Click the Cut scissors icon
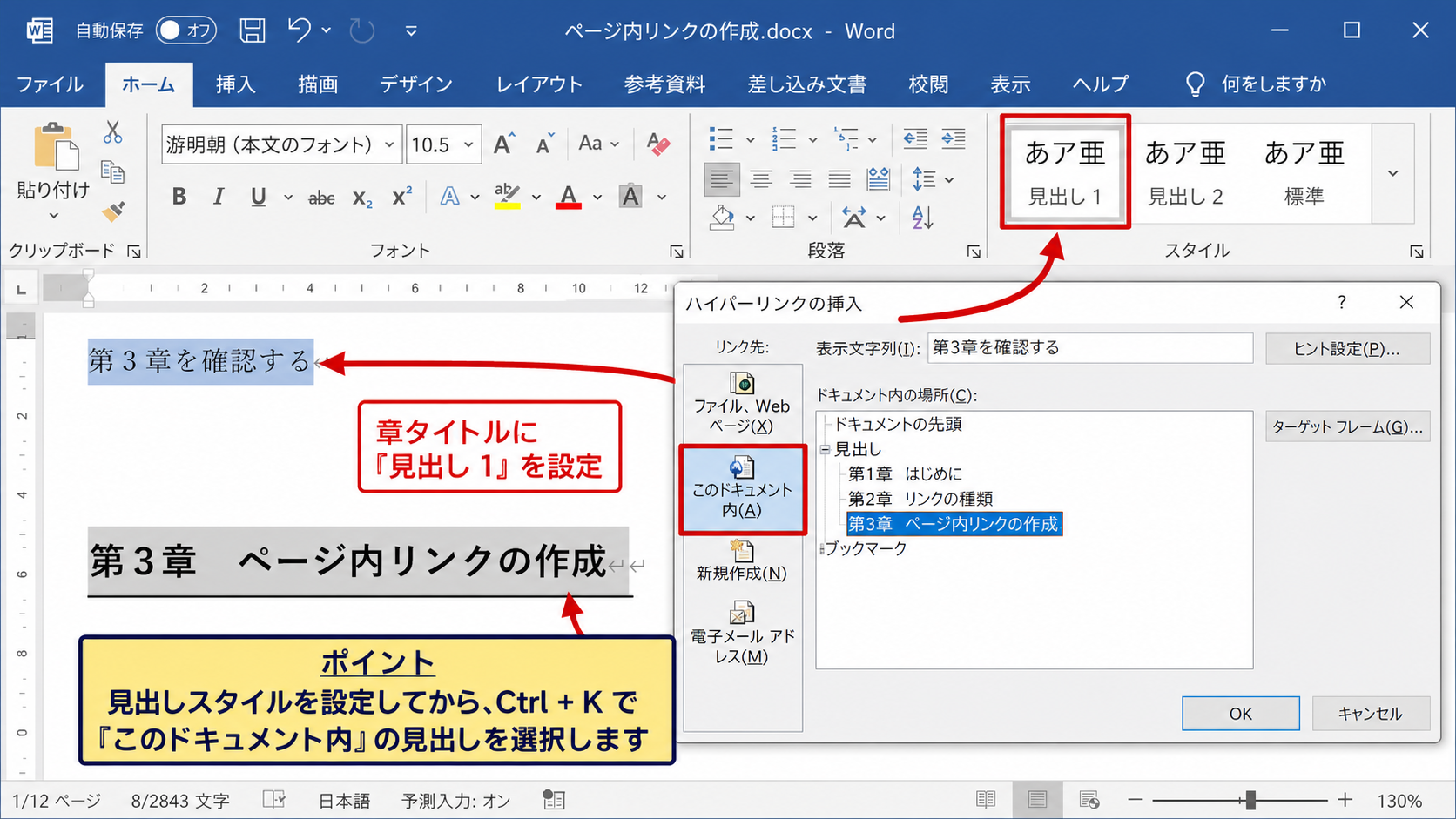Viewport: 1456px width, 819px height. 113,132
